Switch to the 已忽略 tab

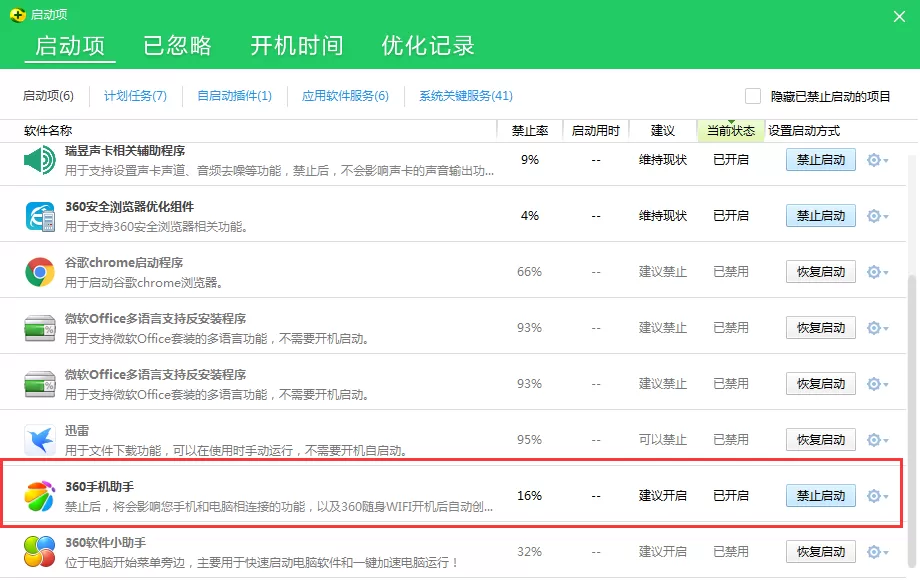[x=177, y=46]
